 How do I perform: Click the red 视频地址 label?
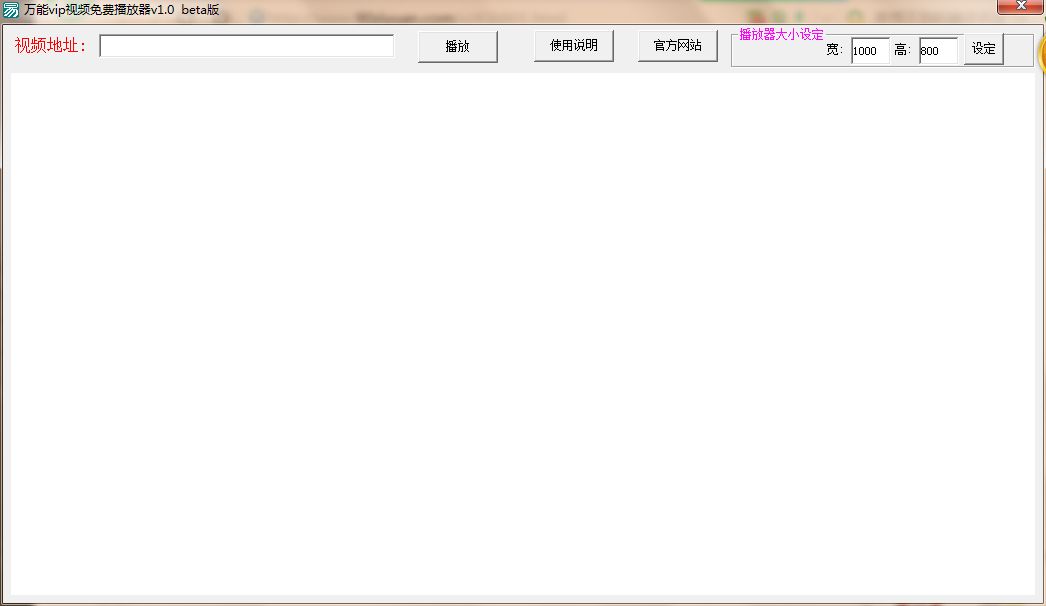(x=49, y=45)
